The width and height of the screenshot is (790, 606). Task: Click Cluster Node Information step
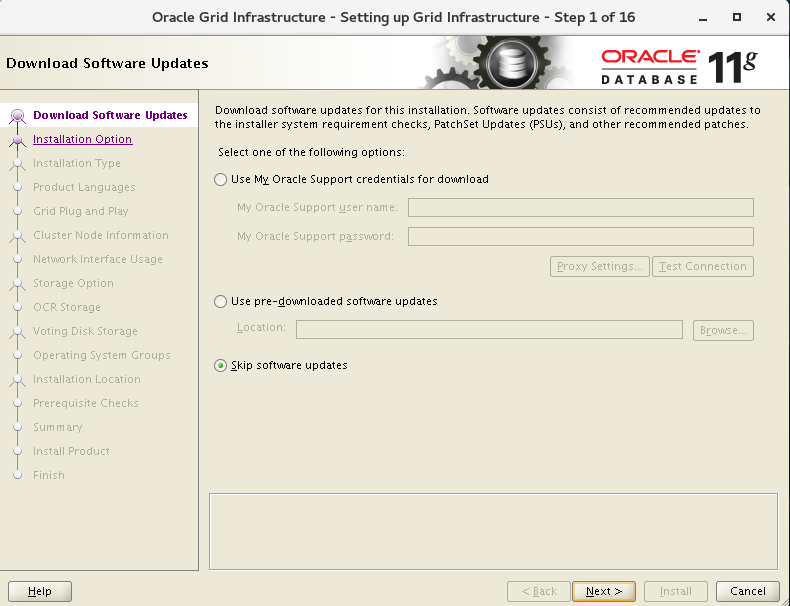(101, 235)
